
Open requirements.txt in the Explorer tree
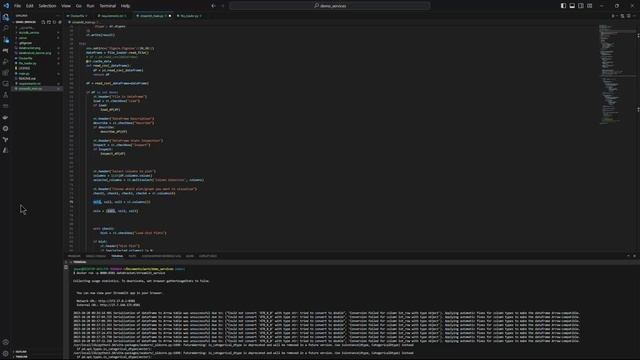point(29,83)
